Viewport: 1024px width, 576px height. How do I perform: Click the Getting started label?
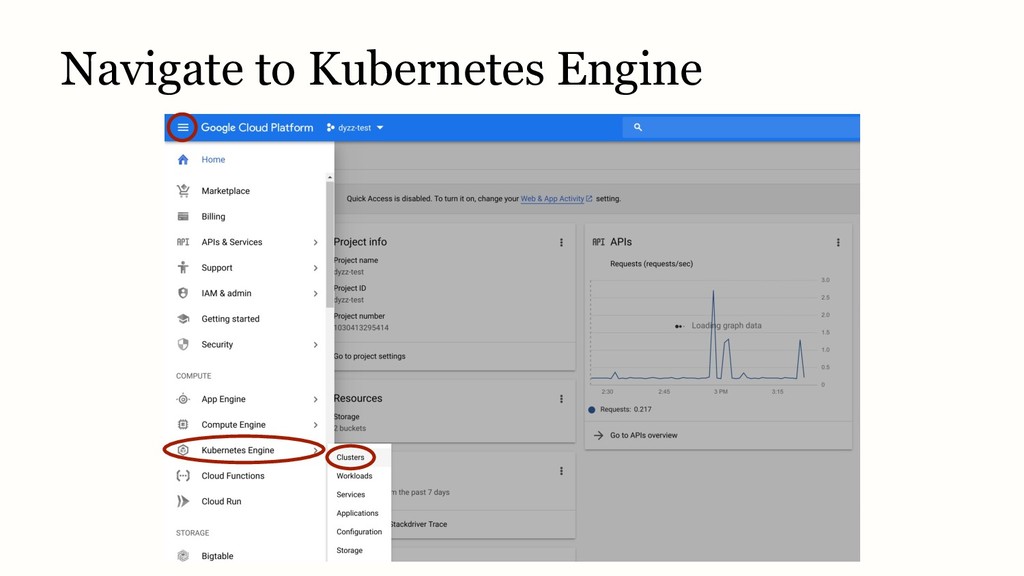(230, 319)
